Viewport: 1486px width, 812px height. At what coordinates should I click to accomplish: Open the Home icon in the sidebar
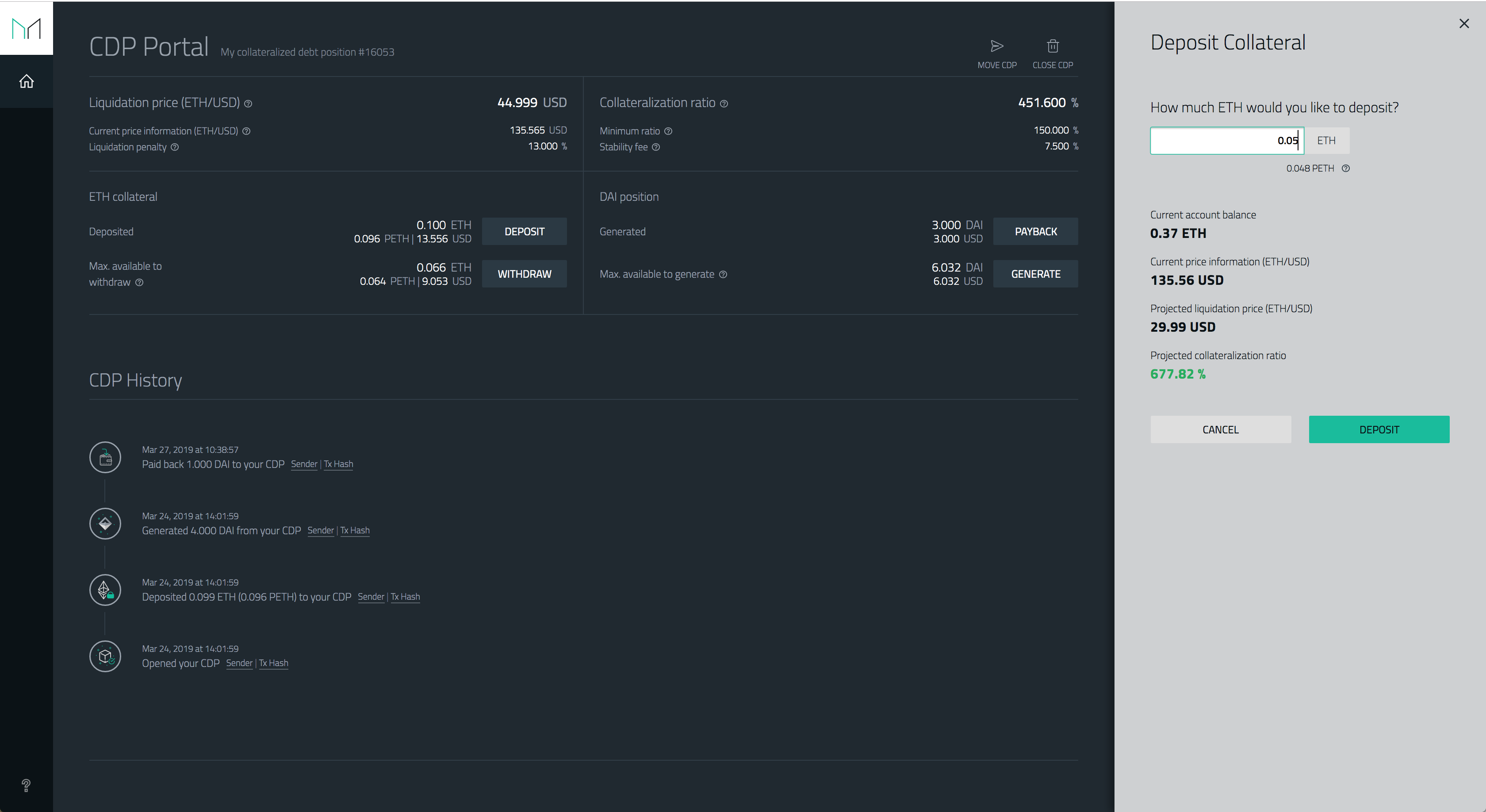27,81
